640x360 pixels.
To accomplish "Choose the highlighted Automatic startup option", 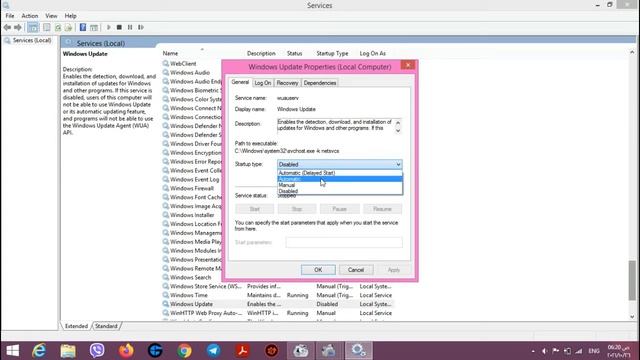I will pyautogui.click(x=340, y=179).
